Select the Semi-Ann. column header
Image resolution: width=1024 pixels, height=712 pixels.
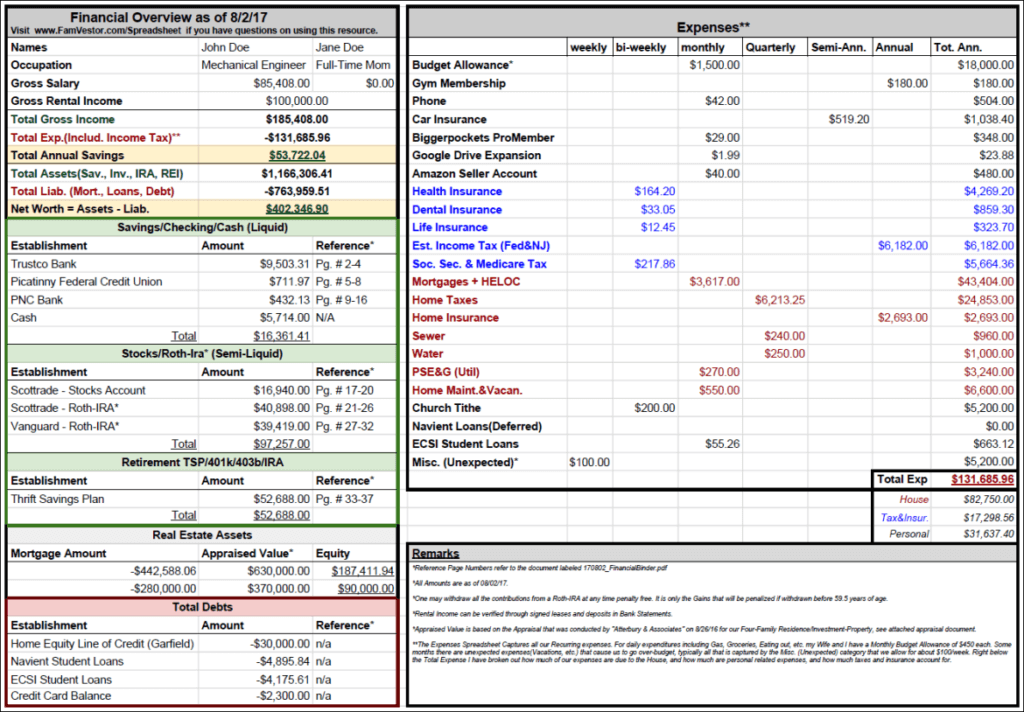(x=839, y=48)
